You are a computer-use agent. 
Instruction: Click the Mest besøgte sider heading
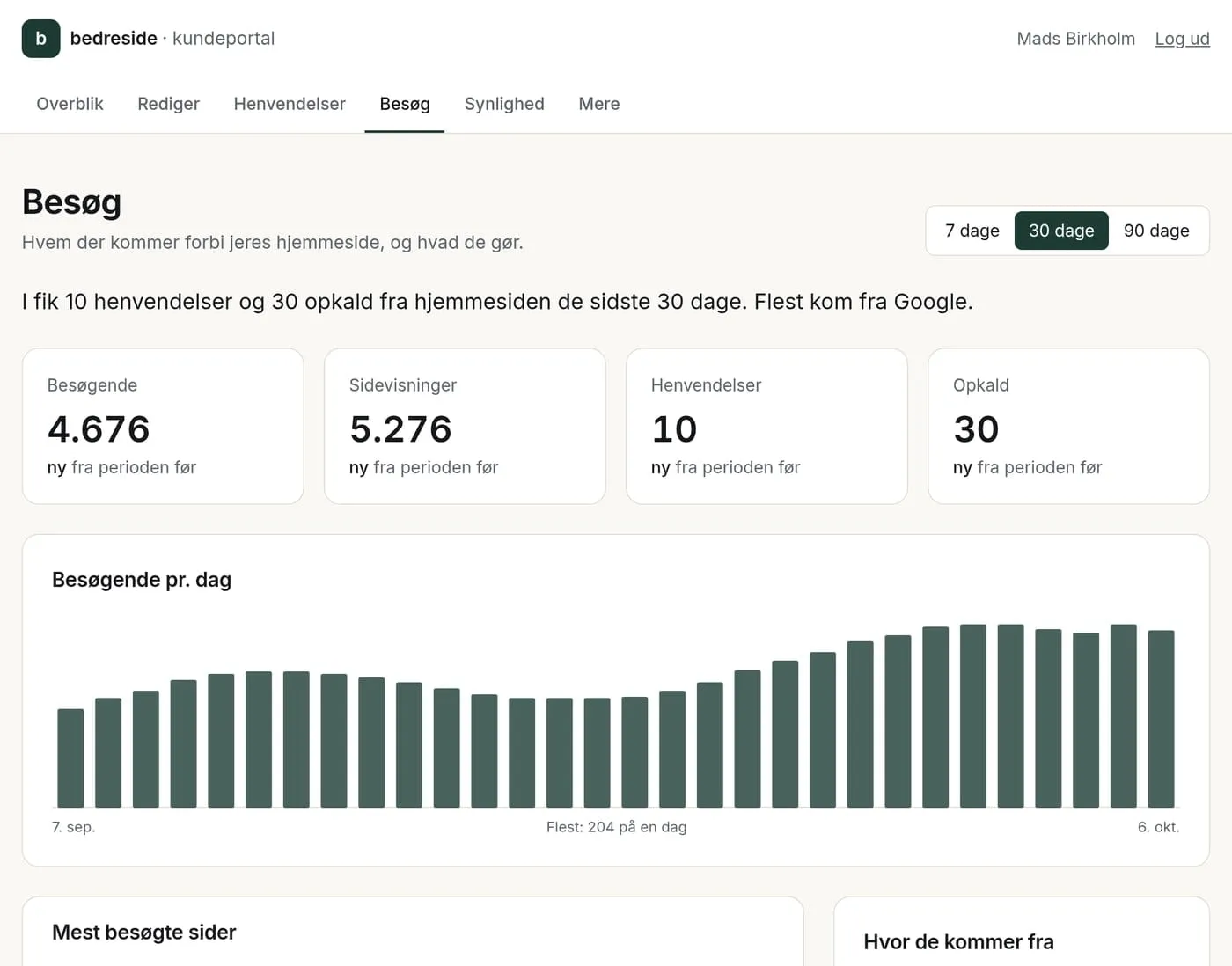click(144, 933)
